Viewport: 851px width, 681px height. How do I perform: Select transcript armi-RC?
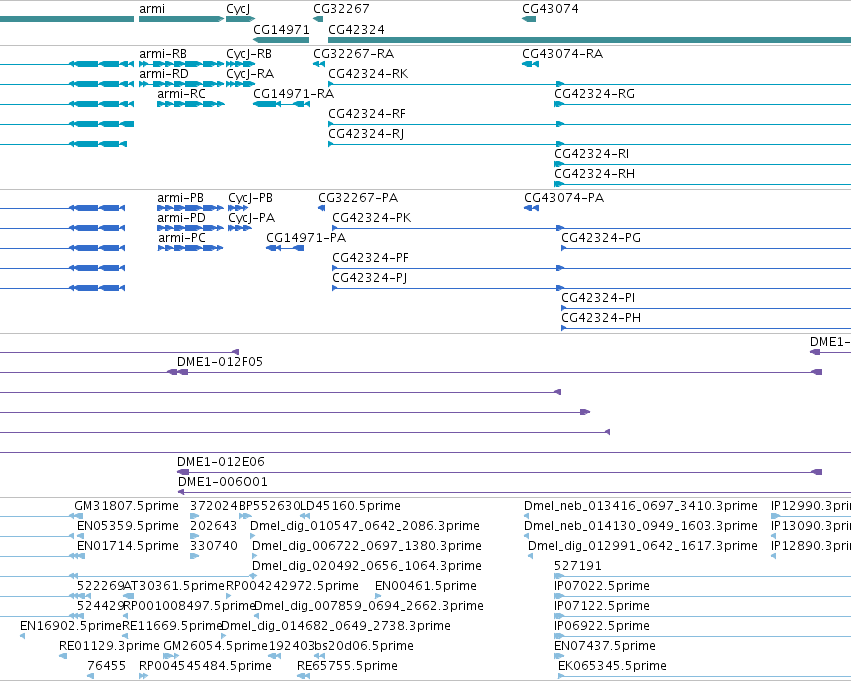(181, 94)
